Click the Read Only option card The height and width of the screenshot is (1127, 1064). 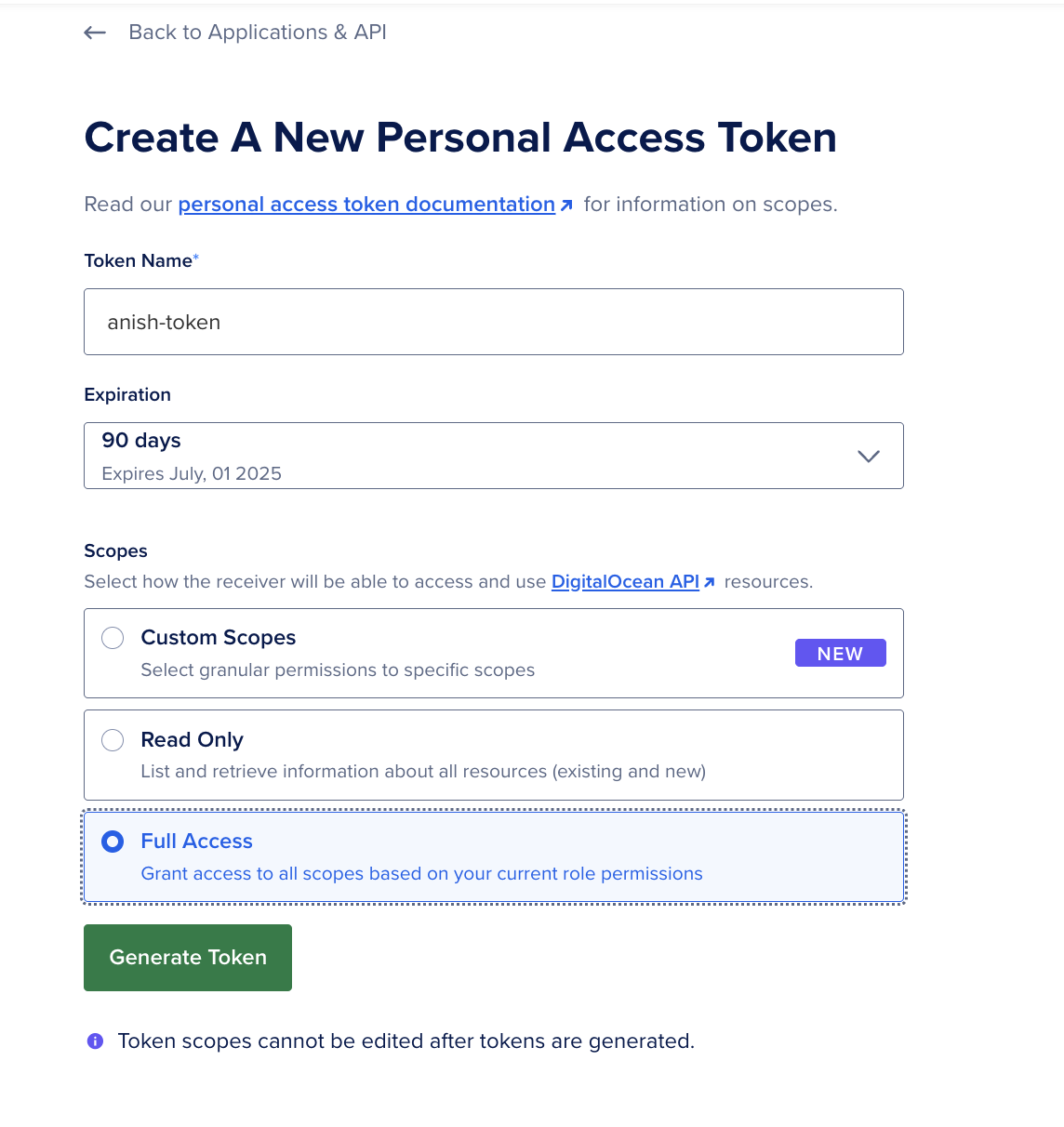point(493,755)
